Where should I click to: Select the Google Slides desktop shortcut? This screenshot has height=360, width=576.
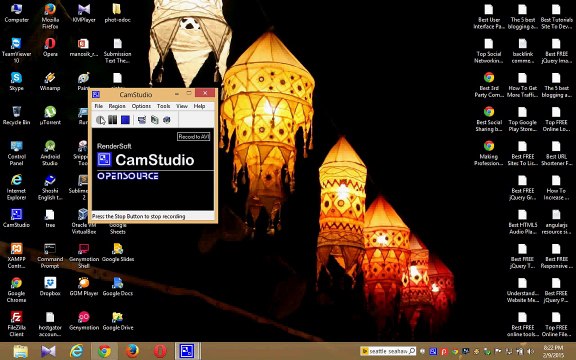[118, 252]
